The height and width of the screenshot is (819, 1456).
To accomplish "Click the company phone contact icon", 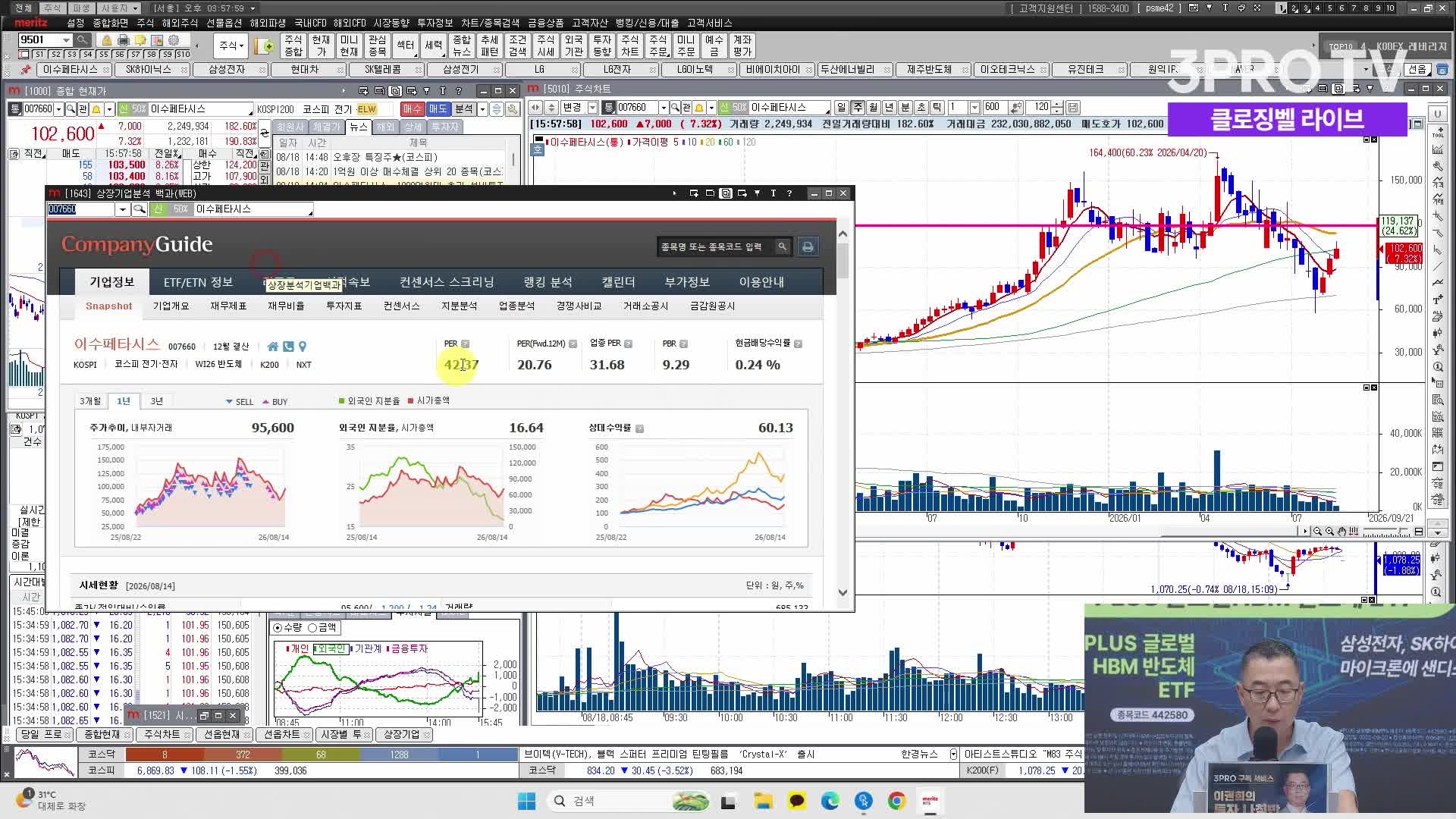I will click(288, 347).
